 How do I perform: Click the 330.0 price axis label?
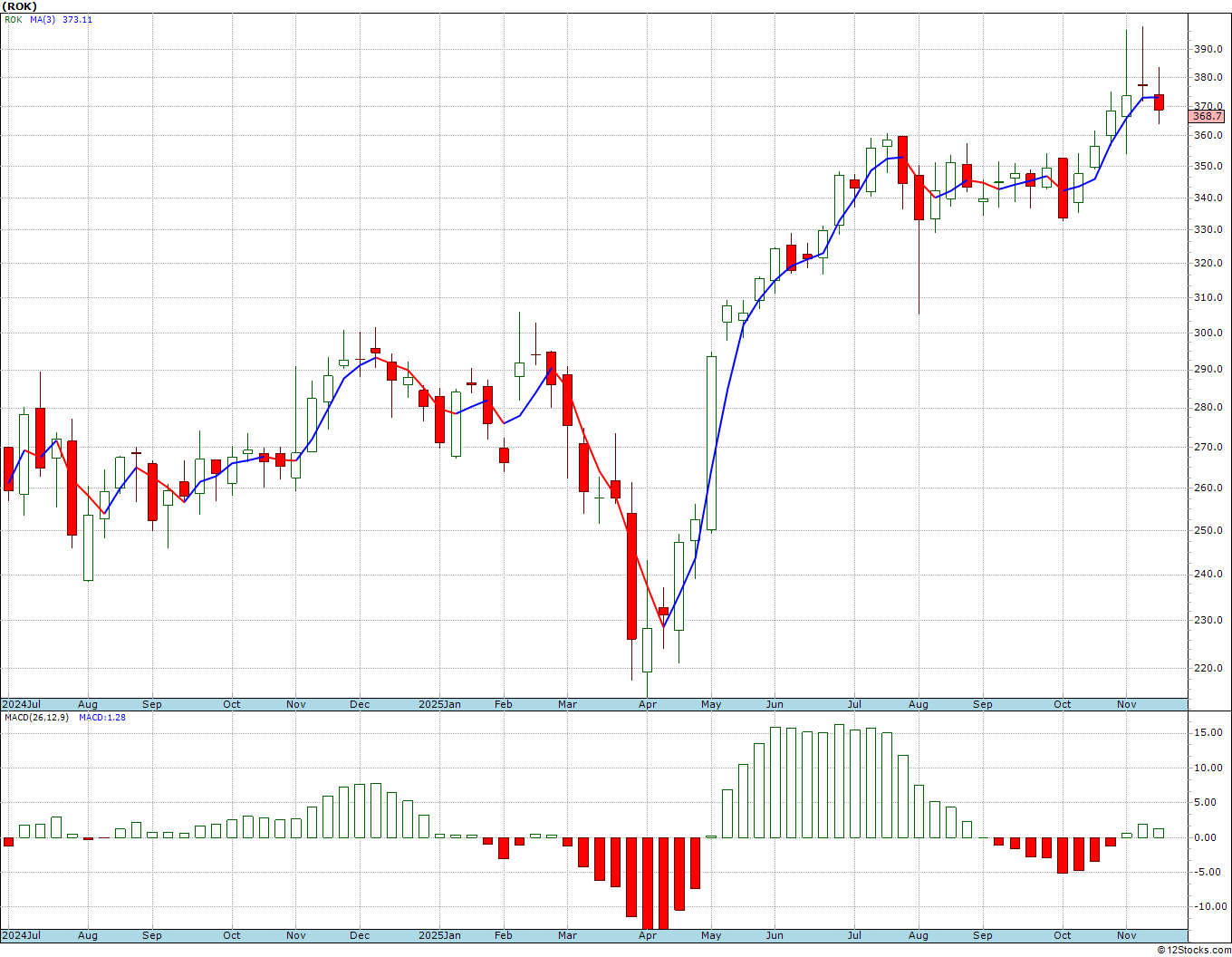click(1208, 230)
